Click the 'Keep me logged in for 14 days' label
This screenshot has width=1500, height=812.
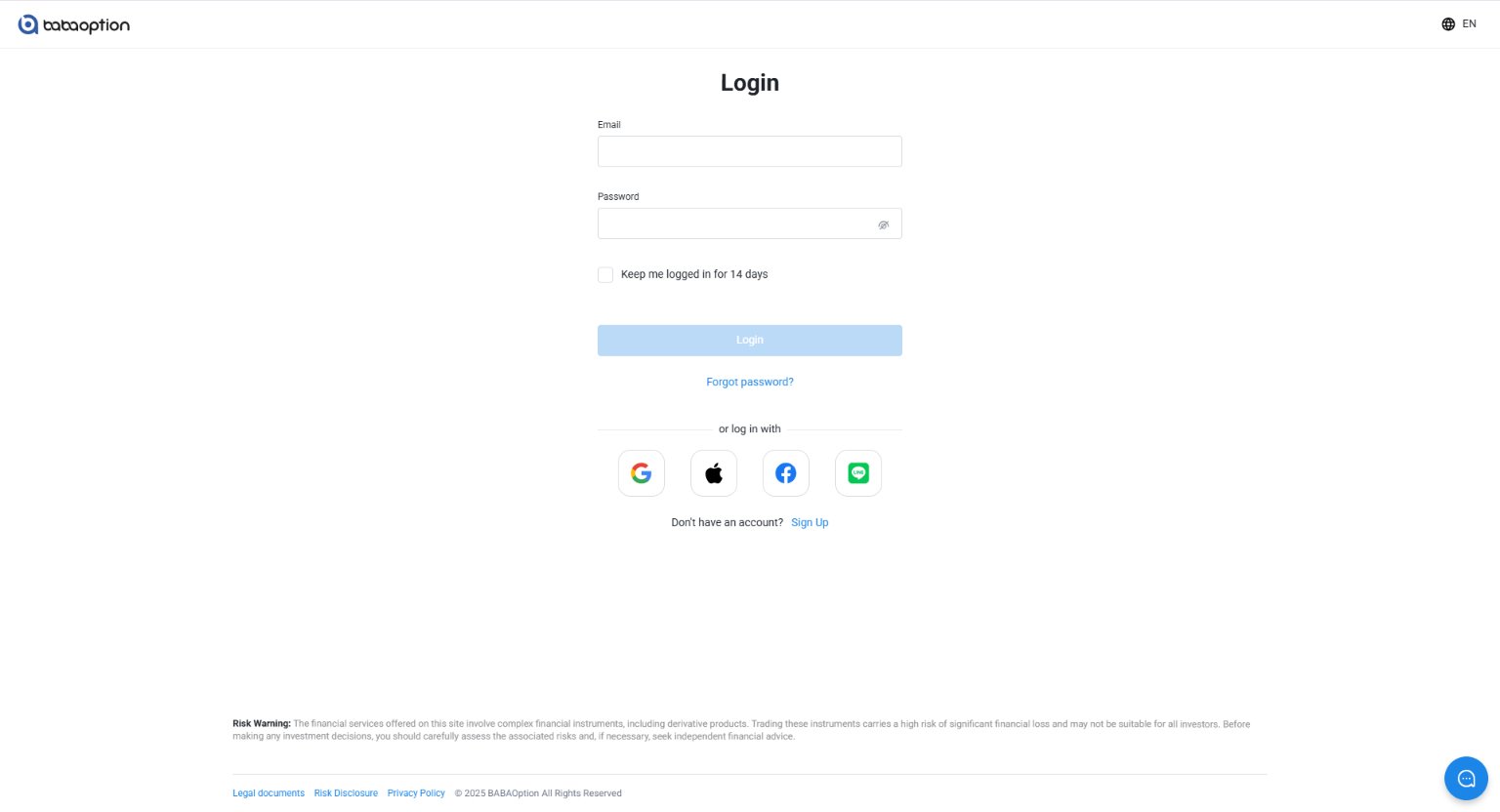[x=694, y=274]
